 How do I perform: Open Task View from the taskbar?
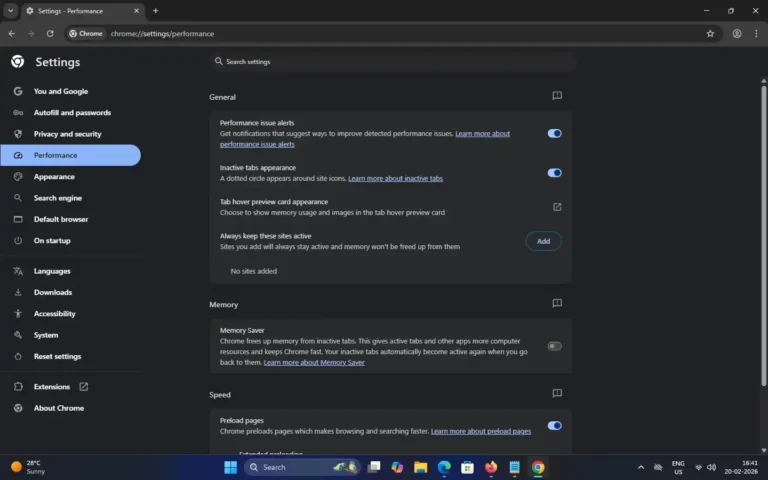coord(374,467)
